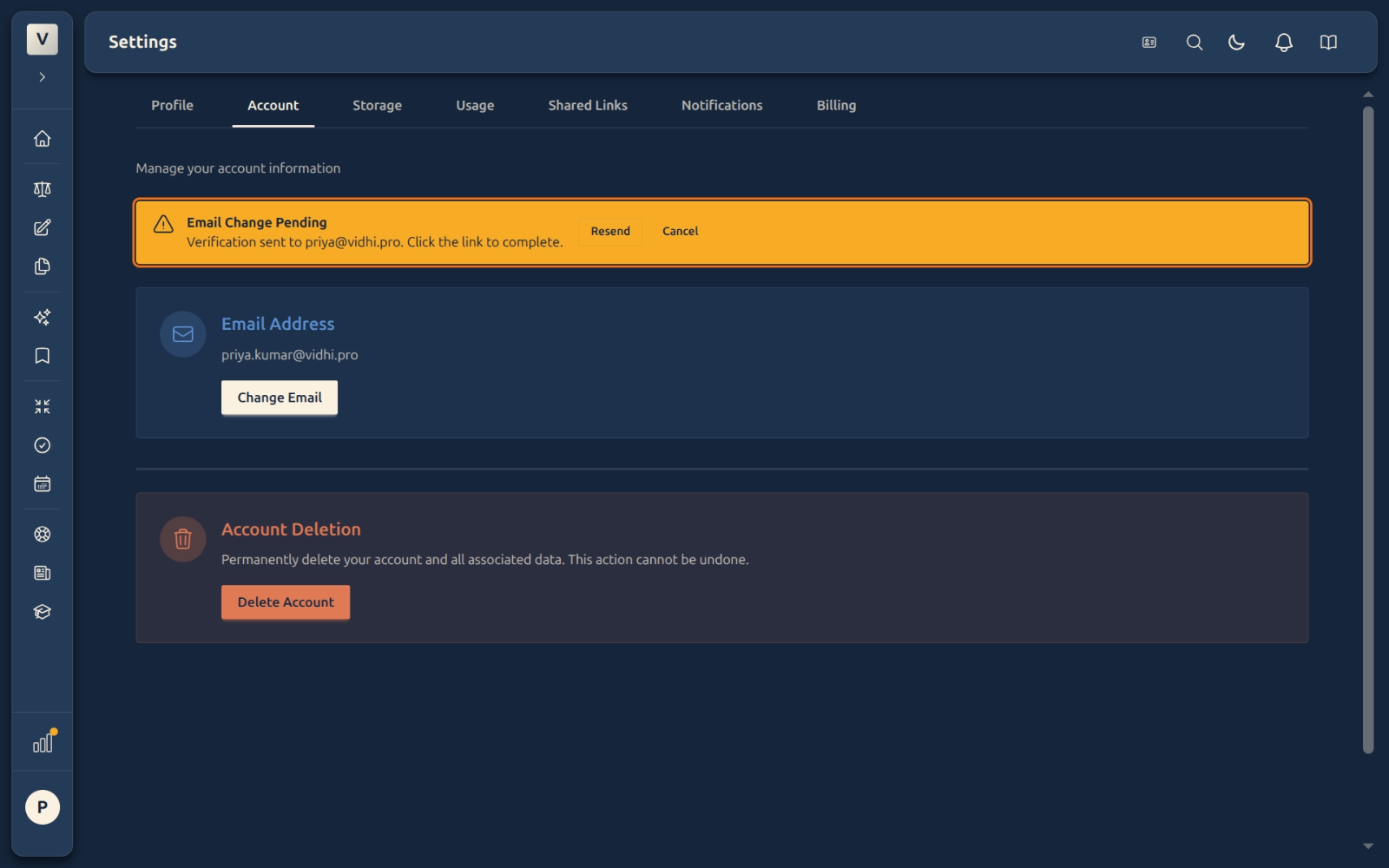
Task: Open the Usage tab
Action: click(475, 105)
